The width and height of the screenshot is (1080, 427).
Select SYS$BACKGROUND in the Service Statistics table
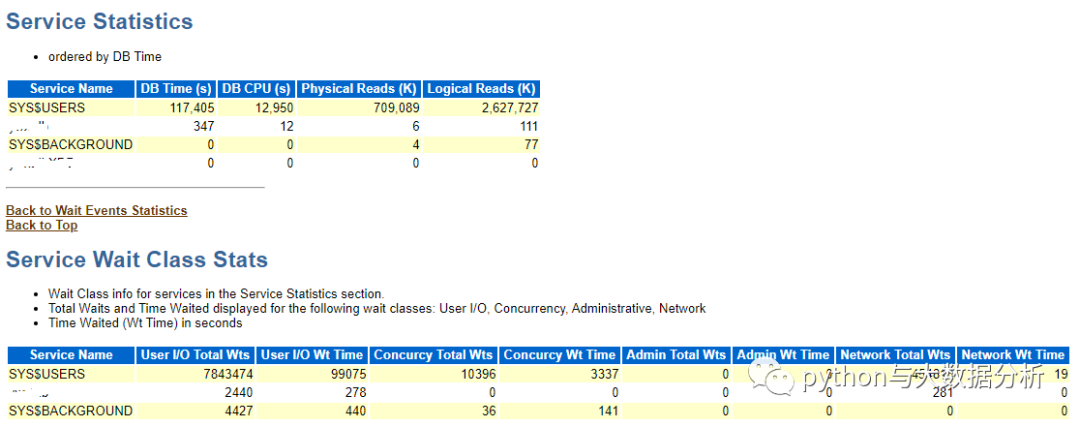[70, 145]
